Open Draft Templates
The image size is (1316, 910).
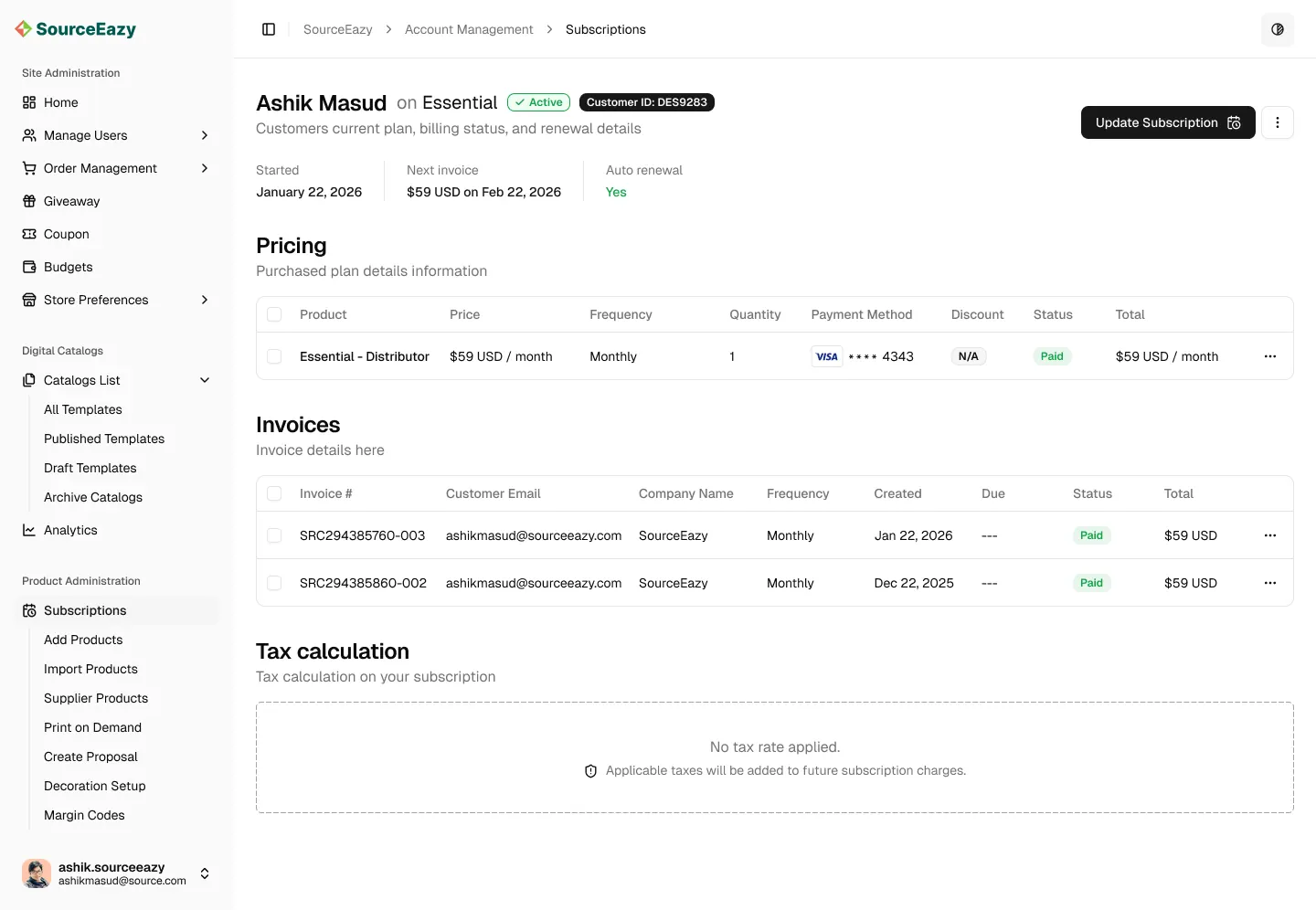pos(90,468)
